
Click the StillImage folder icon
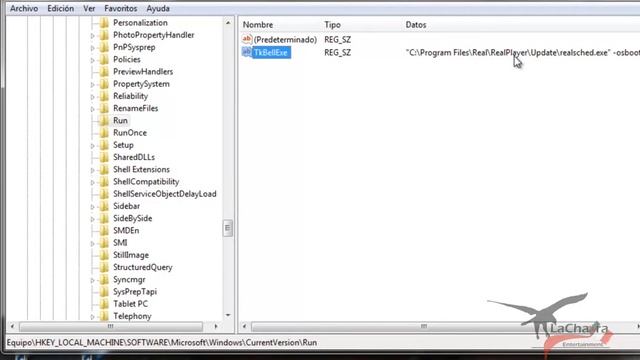[104, 255]
